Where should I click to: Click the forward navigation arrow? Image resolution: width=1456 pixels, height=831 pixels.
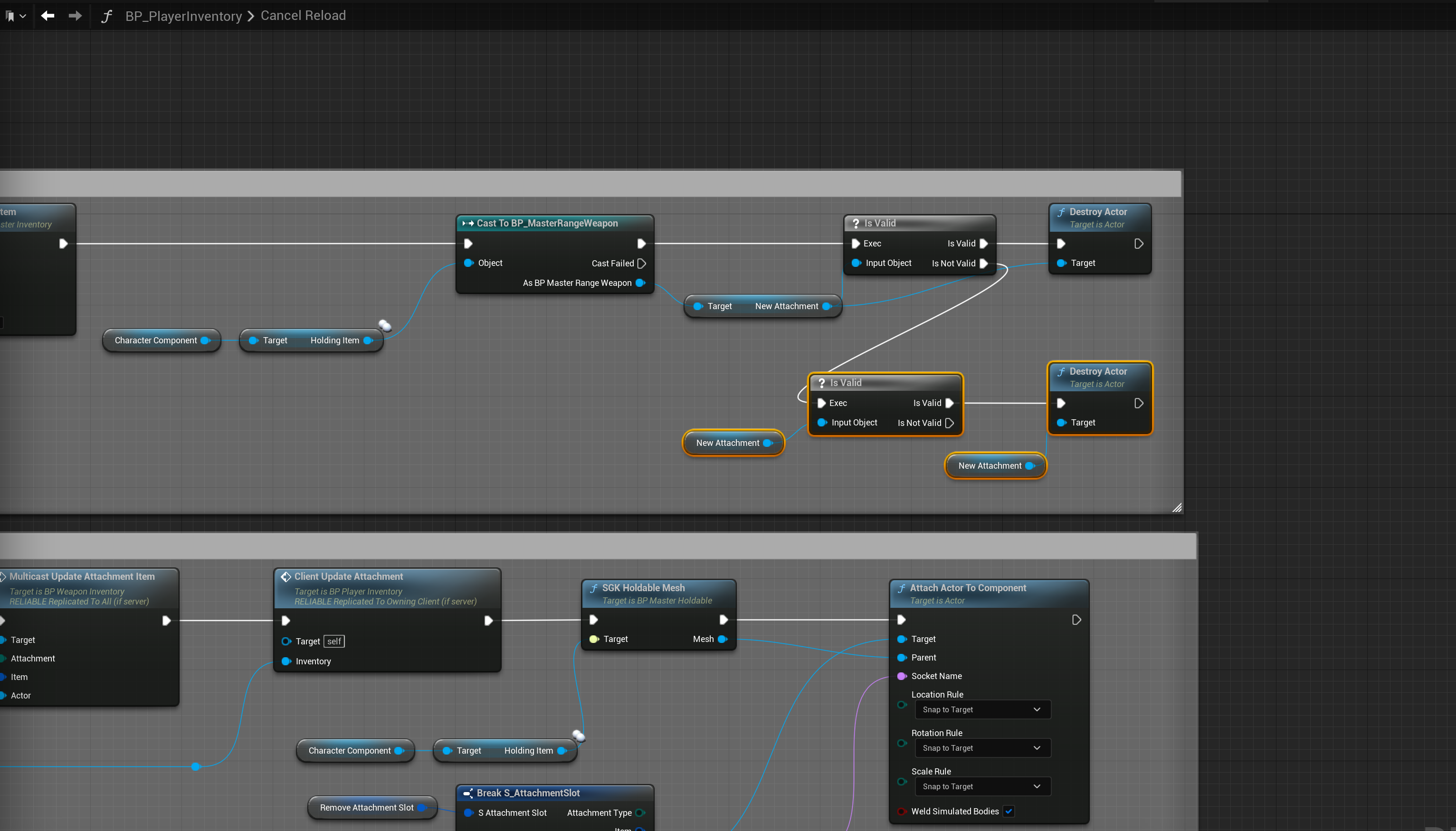tap(75, 16)
